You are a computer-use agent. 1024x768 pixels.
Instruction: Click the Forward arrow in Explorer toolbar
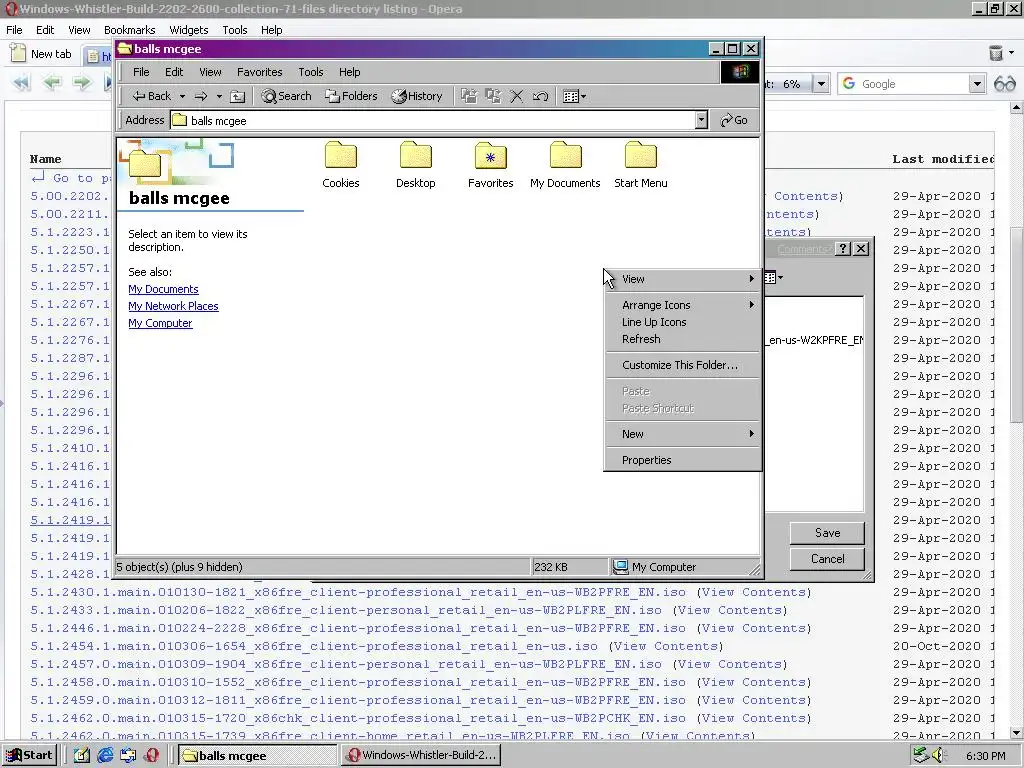[x=201, y=96]
